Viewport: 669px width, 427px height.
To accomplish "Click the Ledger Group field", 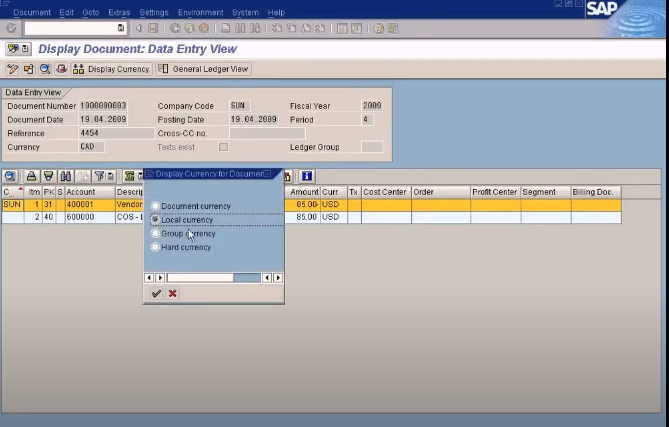I will click(x=372, y=147).
